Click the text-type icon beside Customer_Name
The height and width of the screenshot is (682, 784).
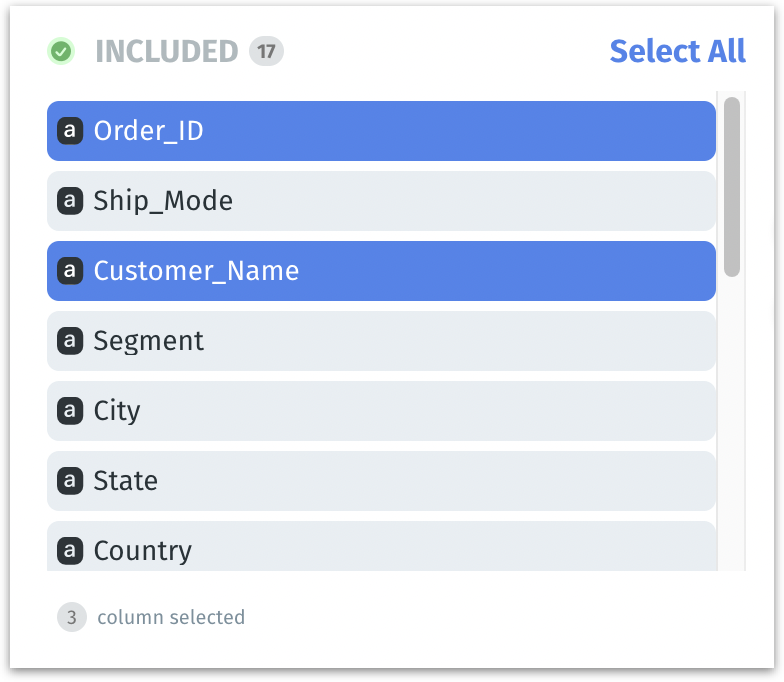click(x=70, y=271)
